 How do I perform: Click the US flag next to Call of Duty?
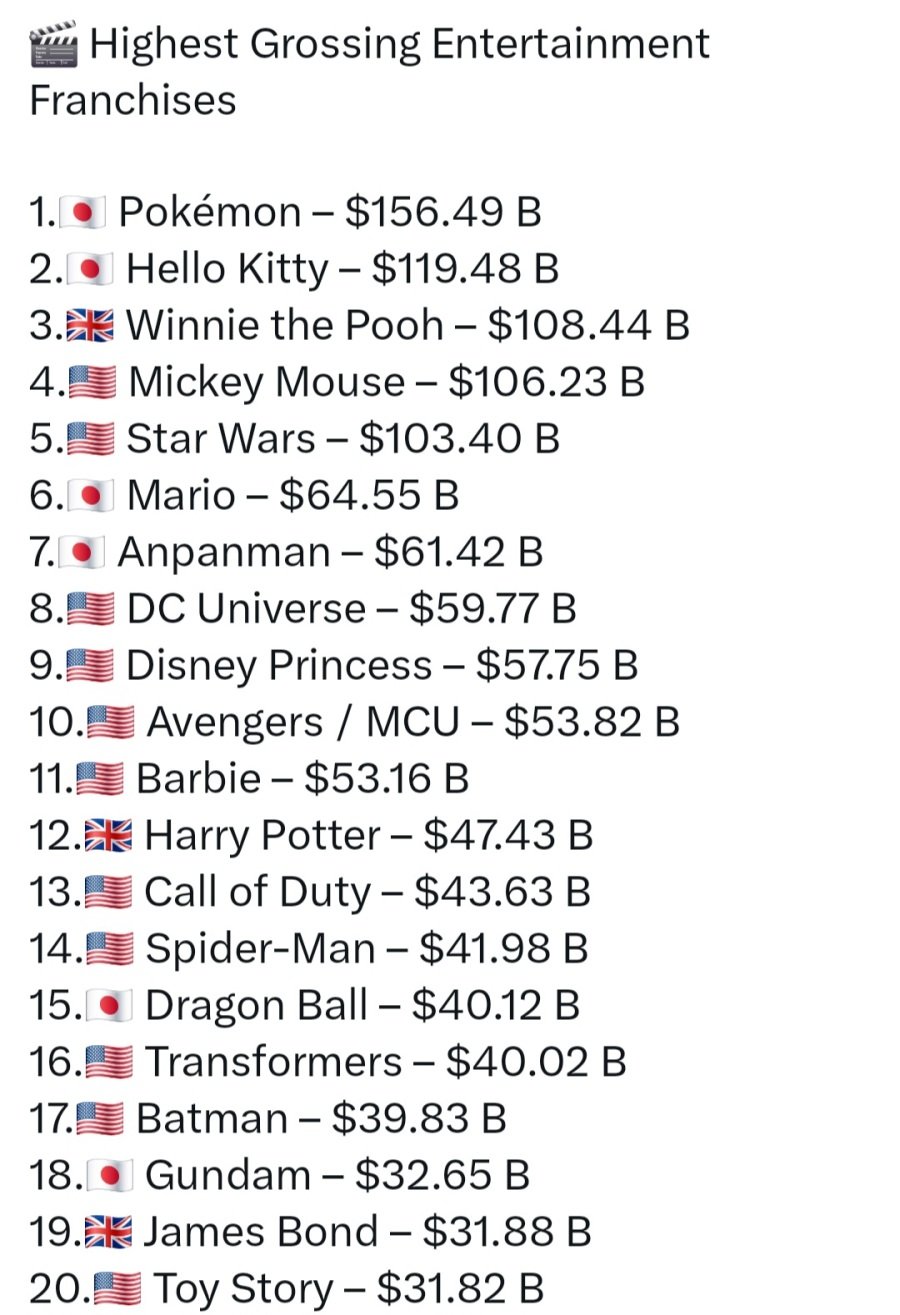click(x=109, y=892)
